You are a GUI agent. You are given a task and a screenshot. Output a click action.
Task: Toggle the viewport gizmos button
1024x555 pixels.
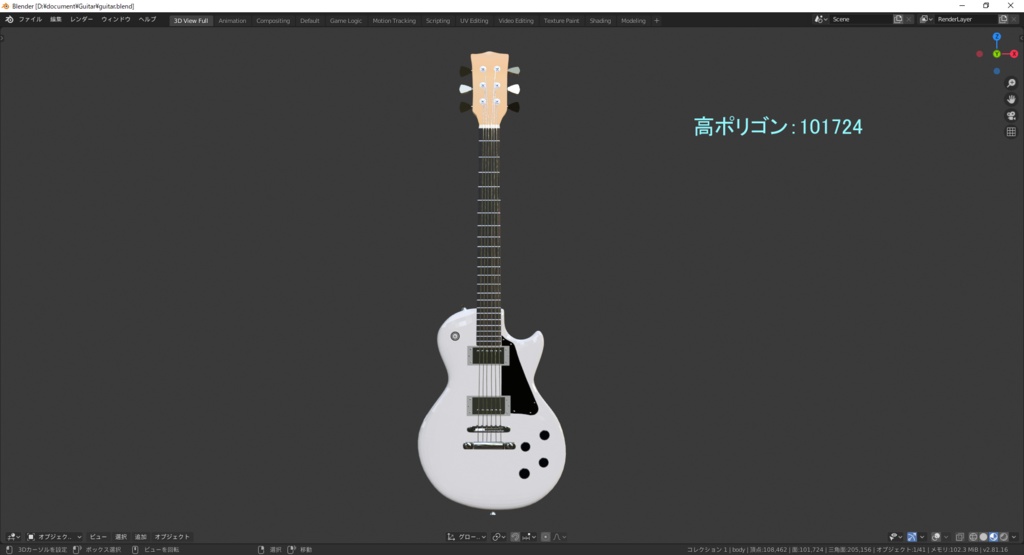pyautogui.click(x=912, y=537)
